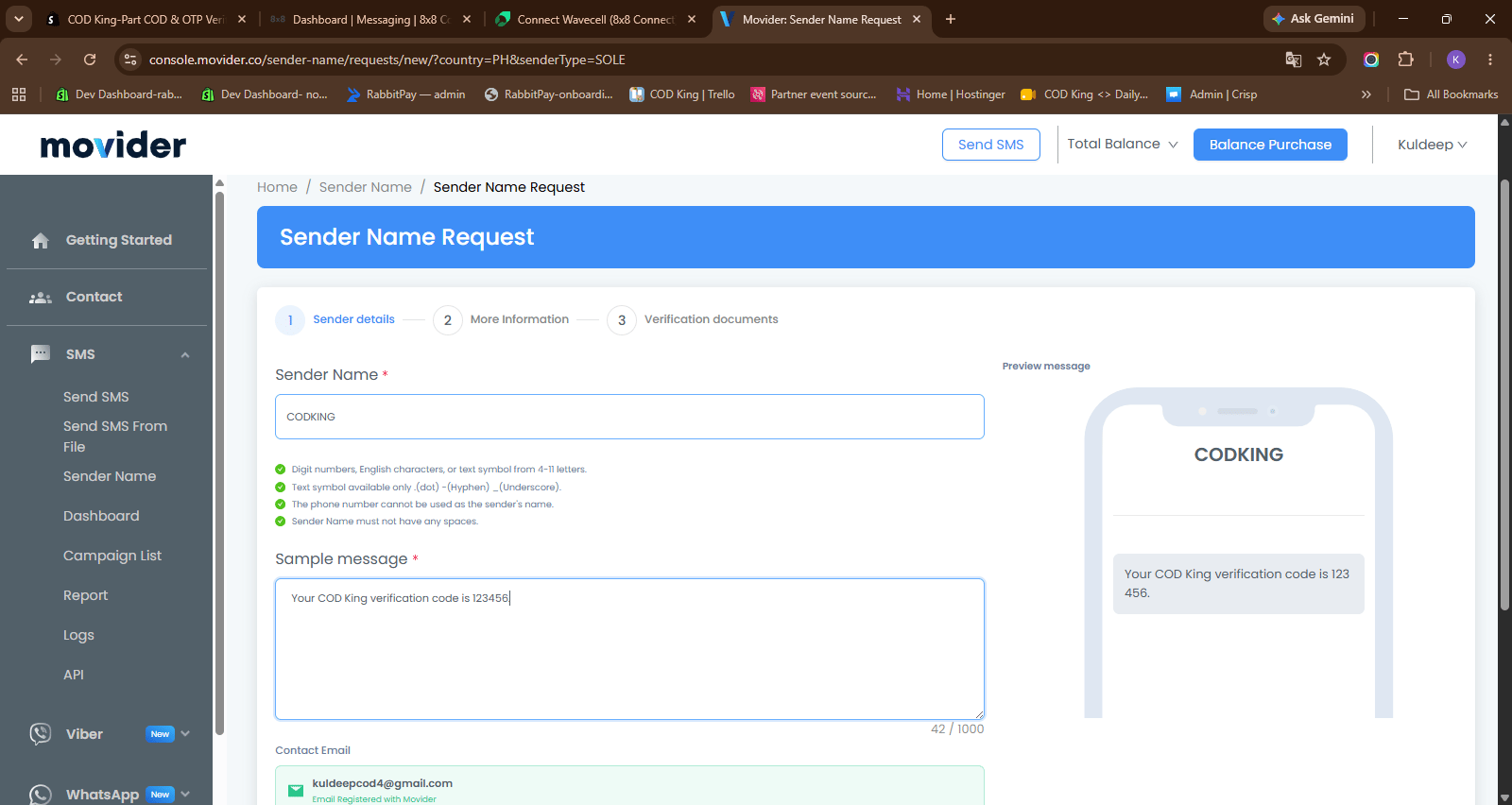Image resolution: width=1512 pixels, height=805 pixels.
Task: Bookmark this page with the star icon
Action: (1324, 60)
